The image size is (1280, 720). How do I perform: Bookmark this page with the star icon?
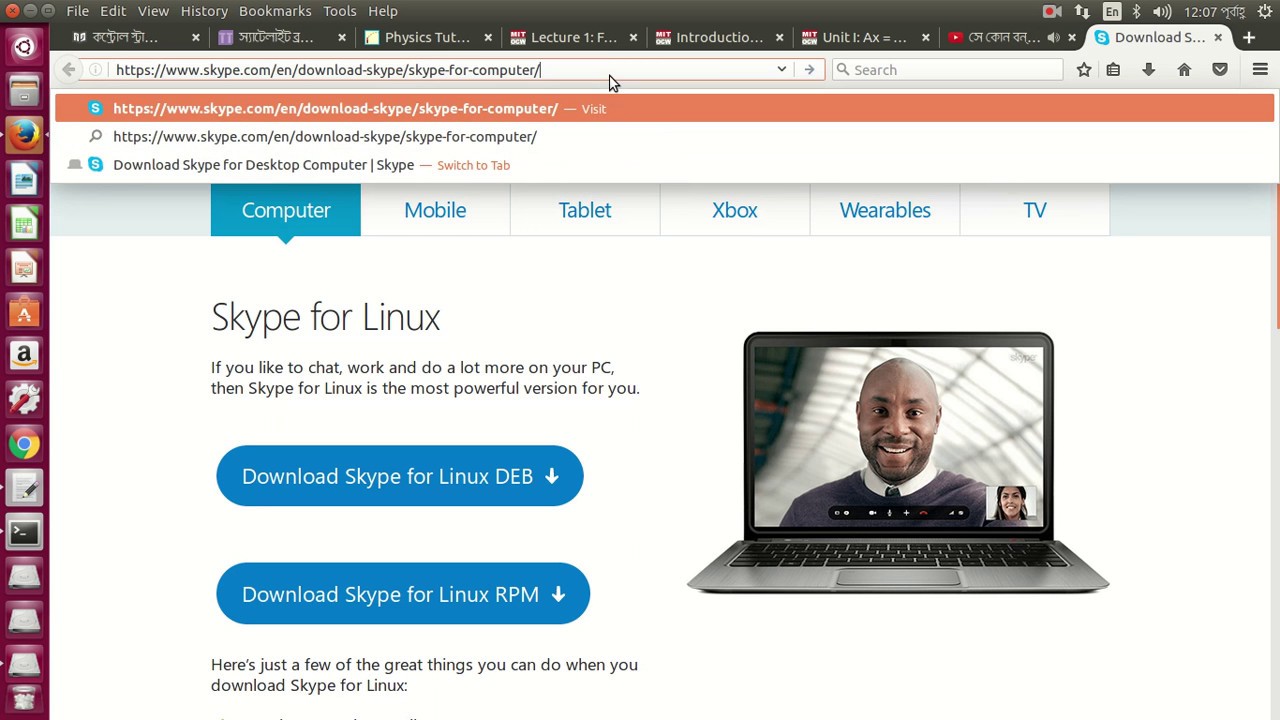click(1083, 70)
